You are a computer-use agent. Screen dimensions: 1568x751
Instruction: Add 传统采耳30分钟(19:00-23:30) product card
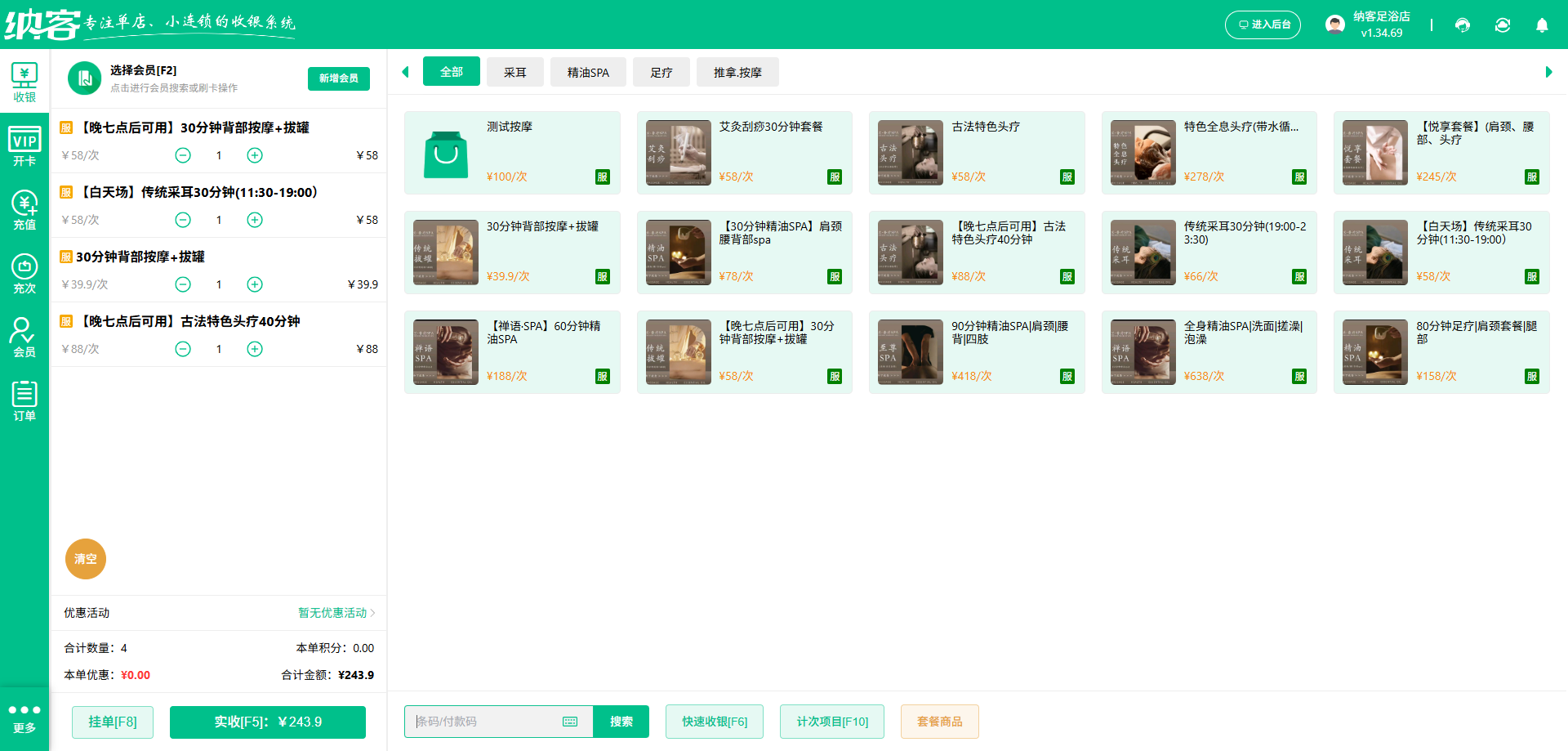[1209, 253]
